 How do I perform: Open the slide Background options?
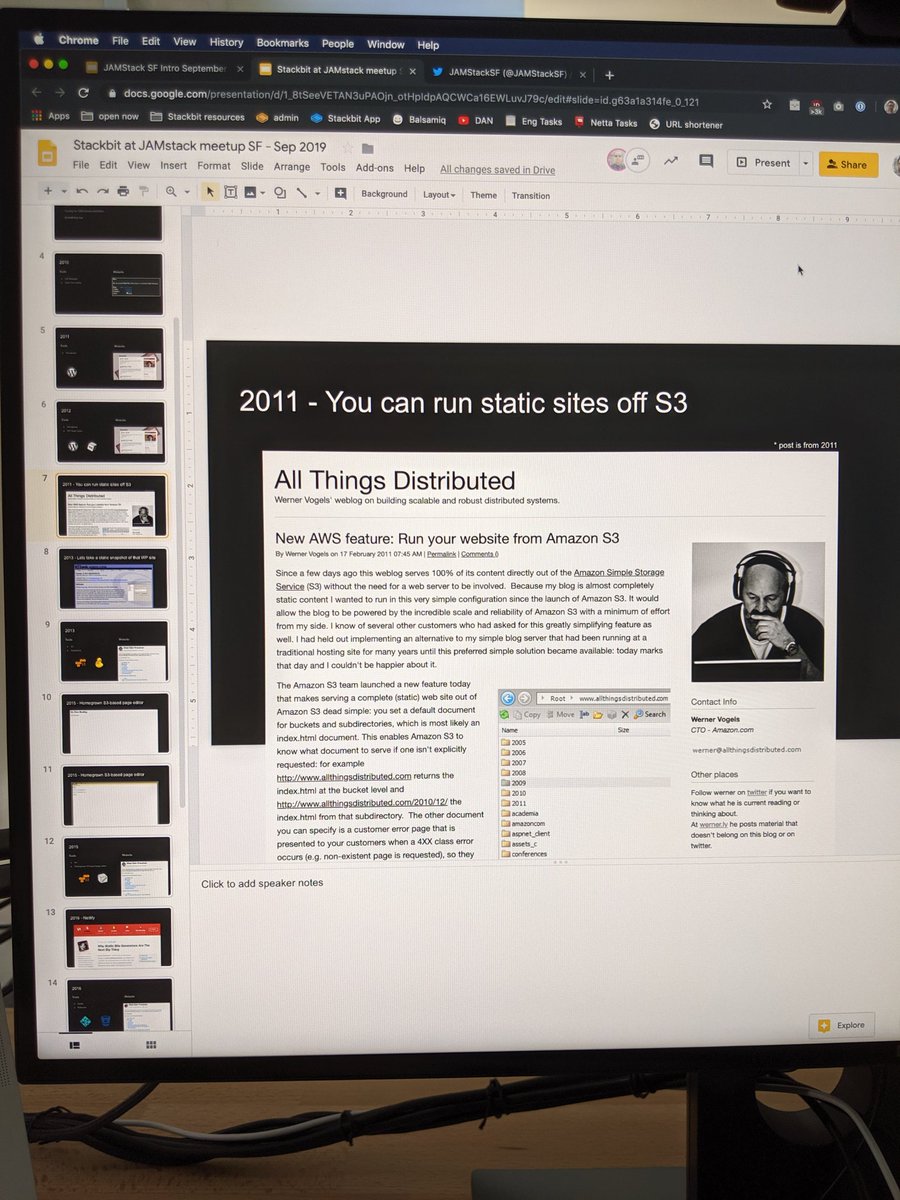[384, 194]
